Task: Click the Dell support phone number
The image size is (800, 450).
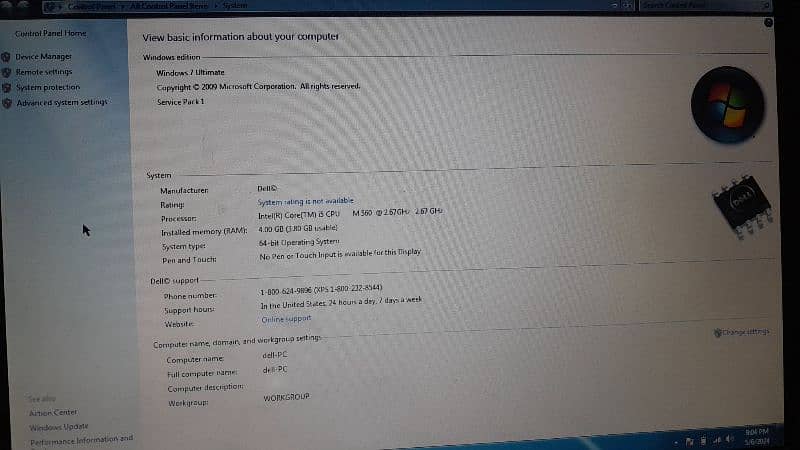Action: [x=321, y=290]
